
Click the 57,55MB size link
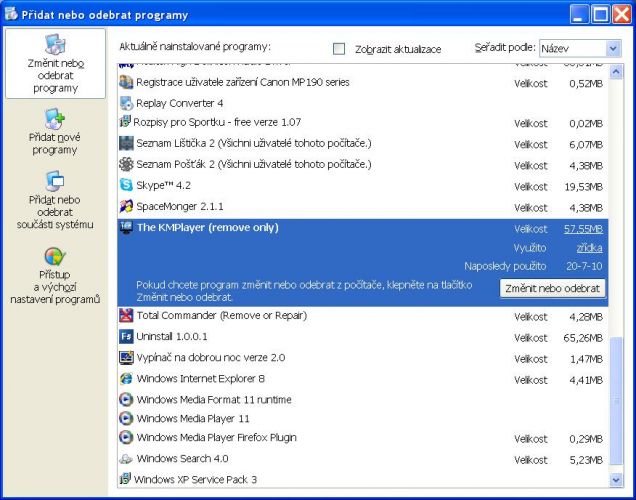click(583, 229)
